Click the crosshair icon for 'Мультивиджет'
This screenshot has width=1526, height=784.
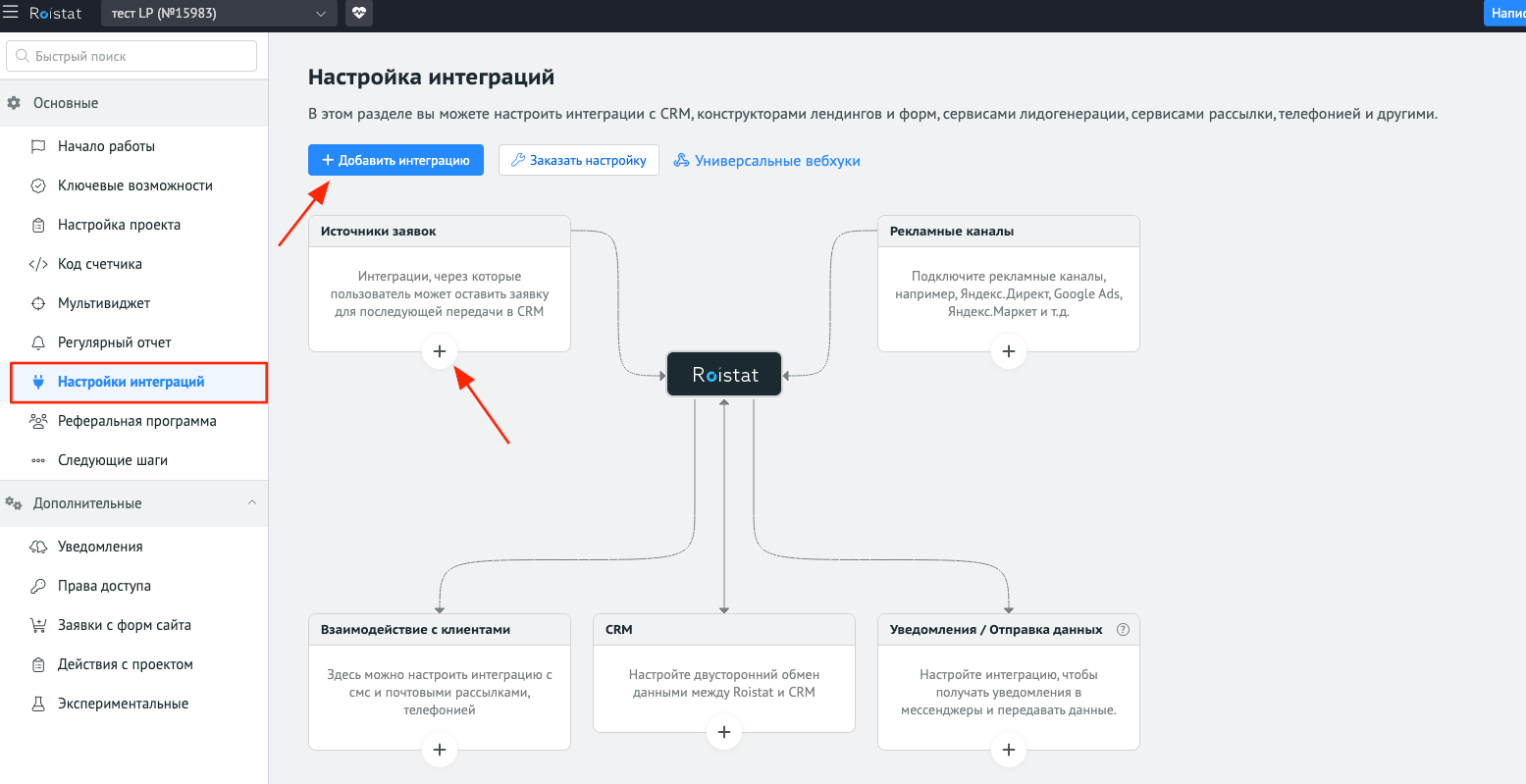tap(38, 303)
